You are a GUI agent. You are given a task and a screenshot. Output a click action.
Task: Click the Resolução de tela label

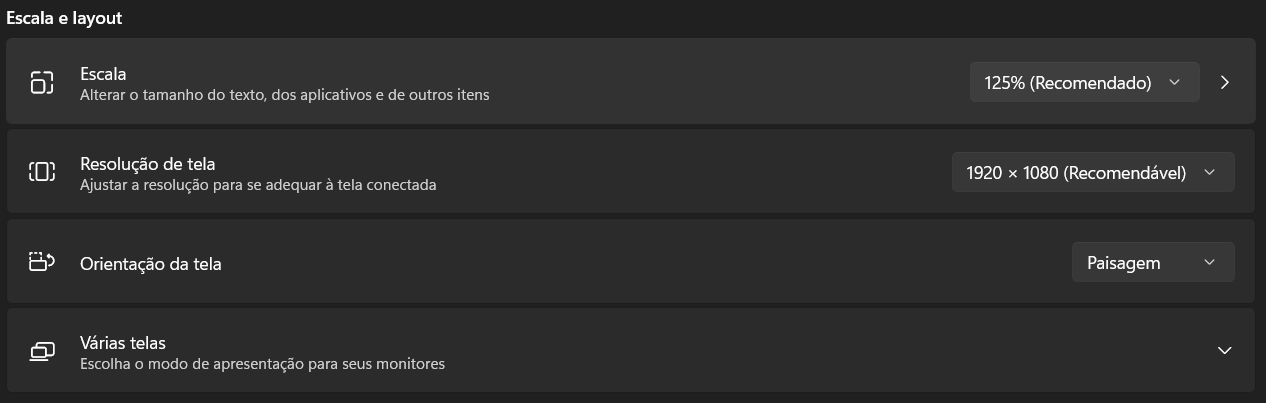point(148,164)
